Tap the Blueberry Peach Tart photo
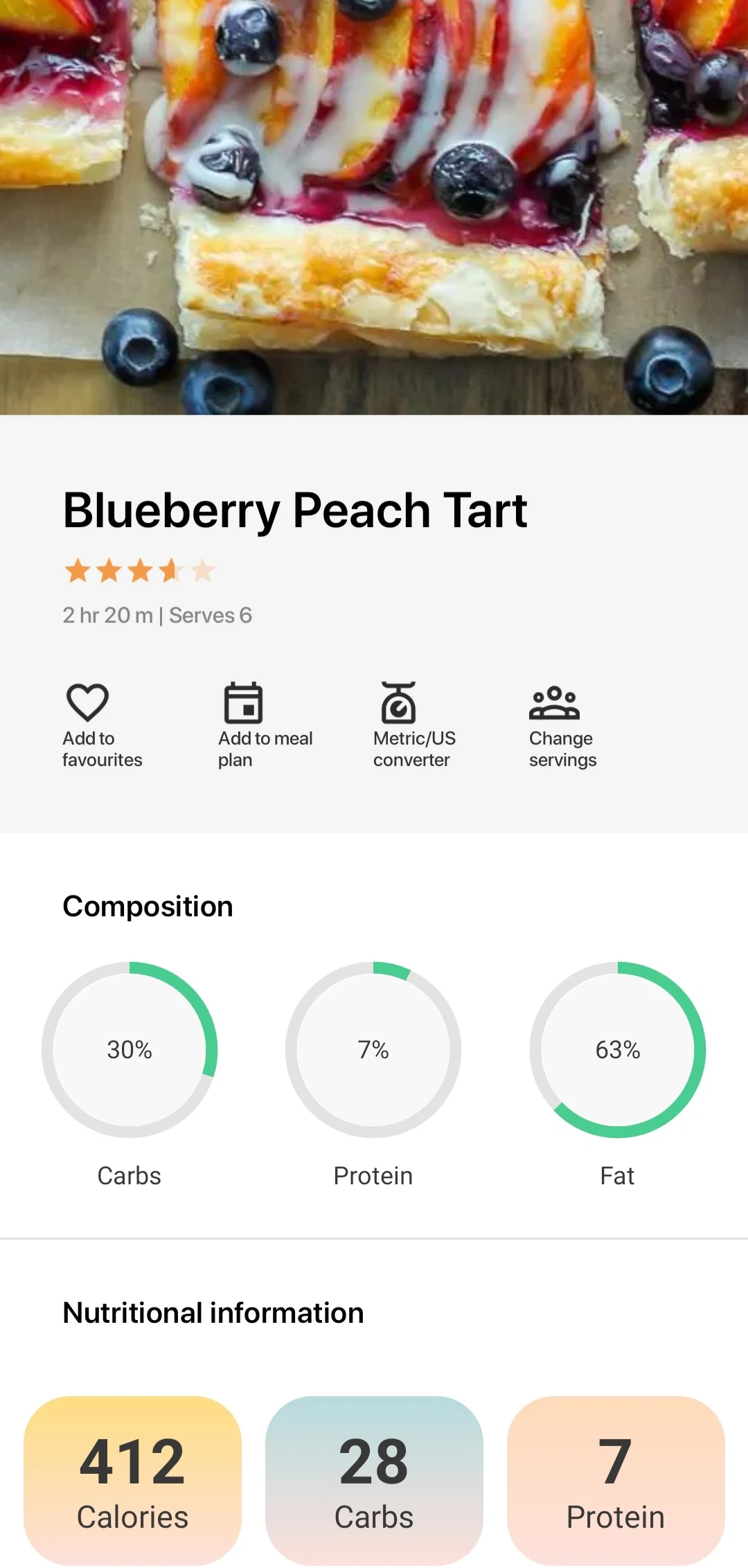Viewport: 748px width, 1568px height. [374, 207]
